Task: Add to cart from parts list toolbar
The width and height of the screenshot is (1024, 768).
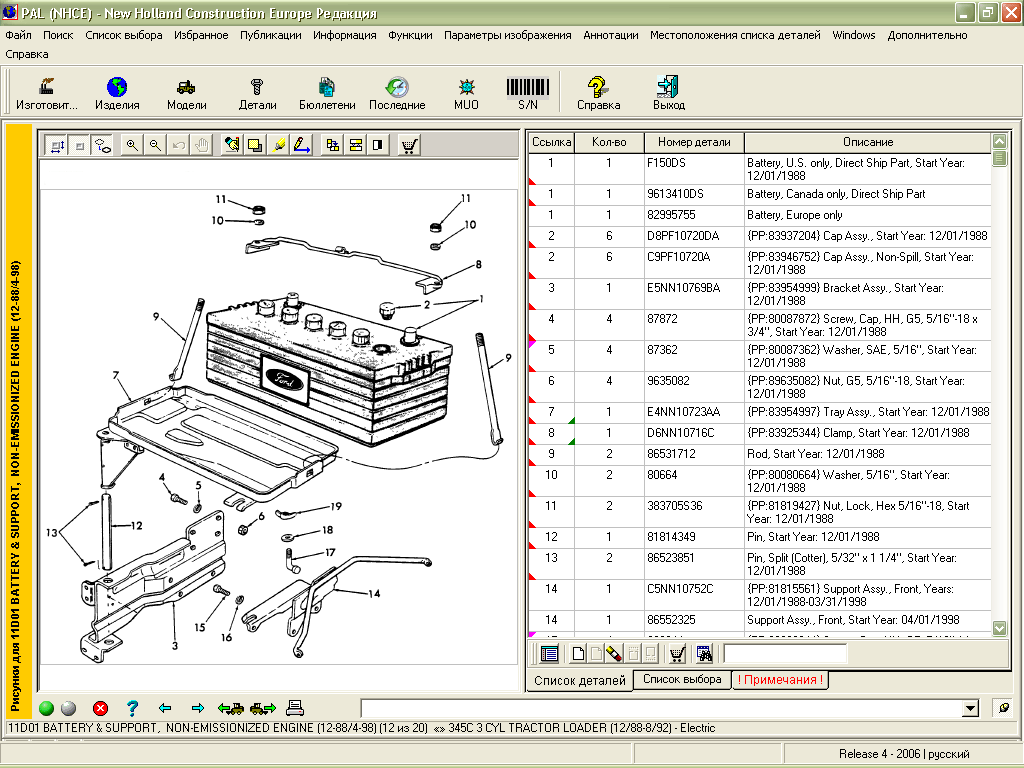Action: pos(677,653)
